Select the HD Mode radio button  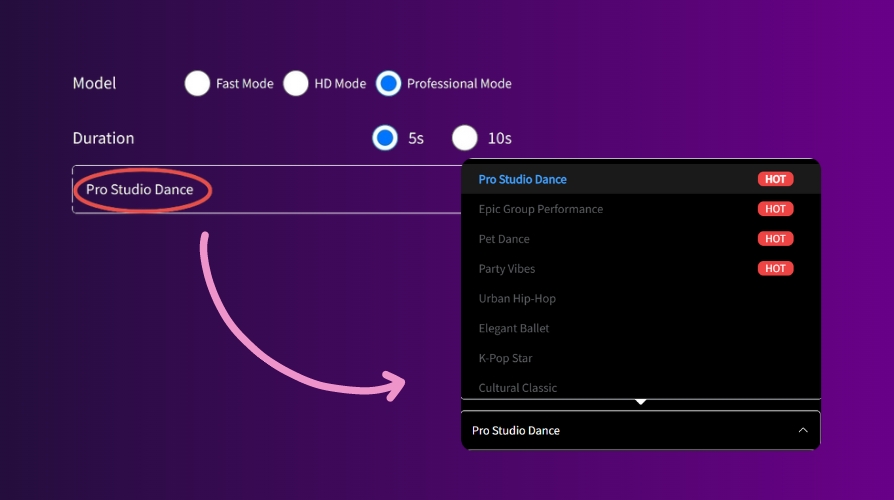296,83
